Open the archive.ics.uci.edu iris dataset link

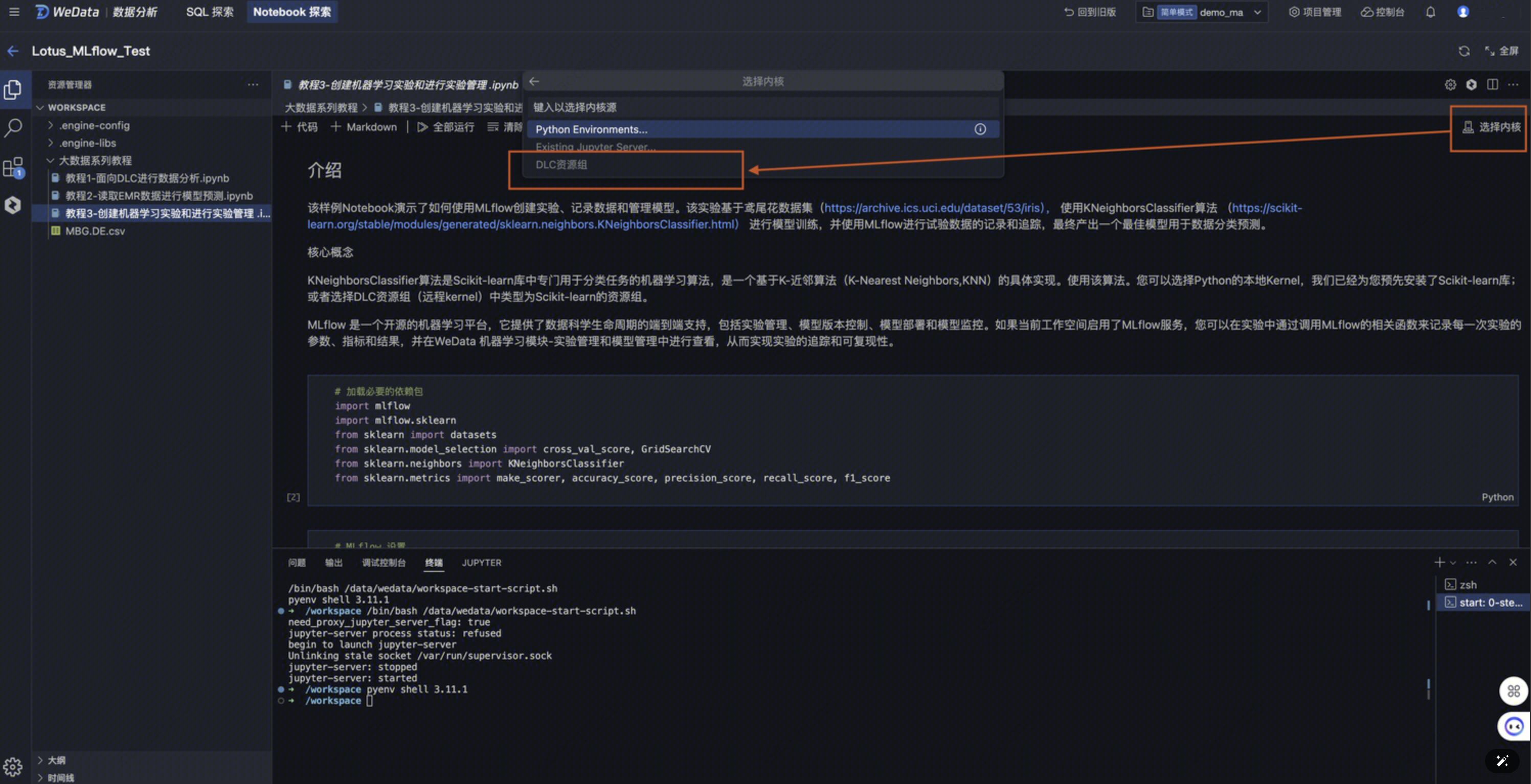pos(933,208)
